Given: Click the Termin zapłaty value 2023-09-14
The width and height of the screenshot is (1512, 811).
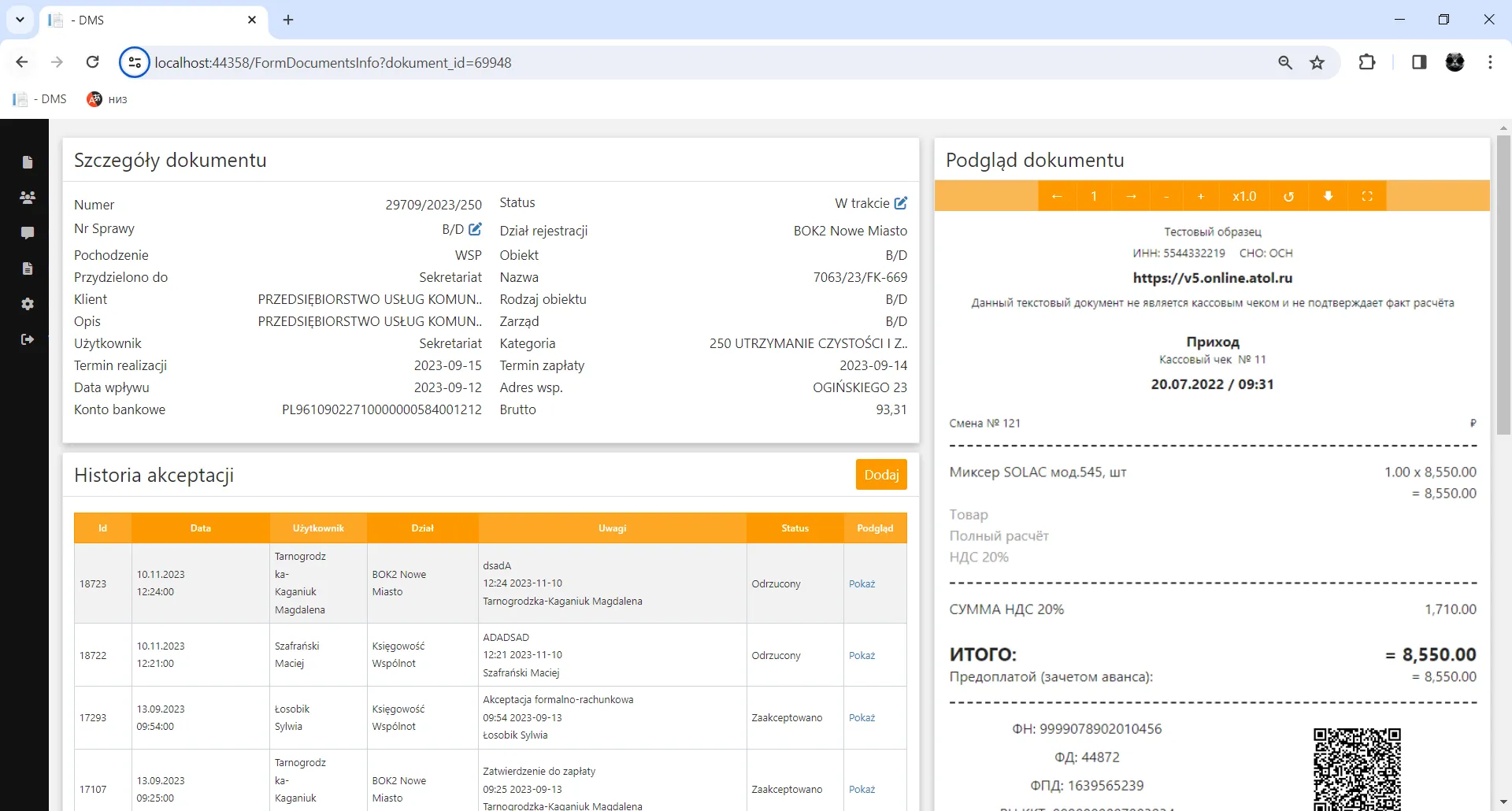Looking at the screenshot, I should click(873, 365).
